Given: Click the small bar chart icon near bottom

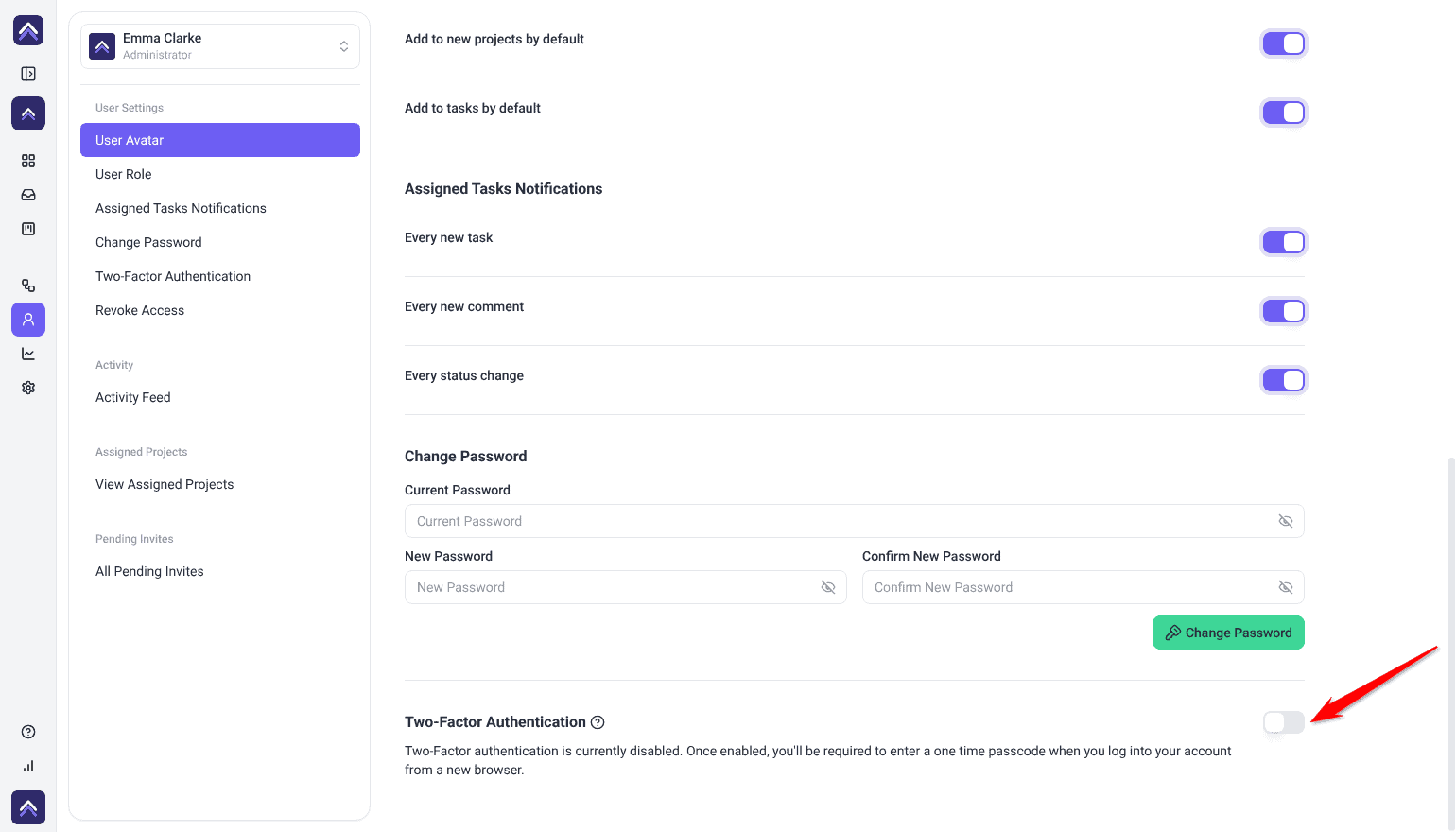Looking at the screenshot, I should click(x=28, y=766).
